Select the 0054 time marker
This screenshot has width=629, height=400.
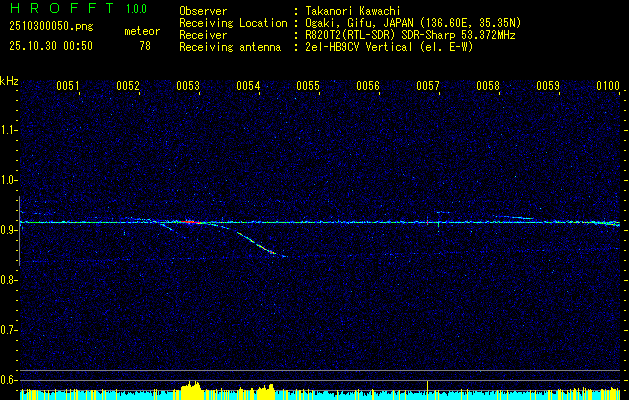tap(248, 87)
